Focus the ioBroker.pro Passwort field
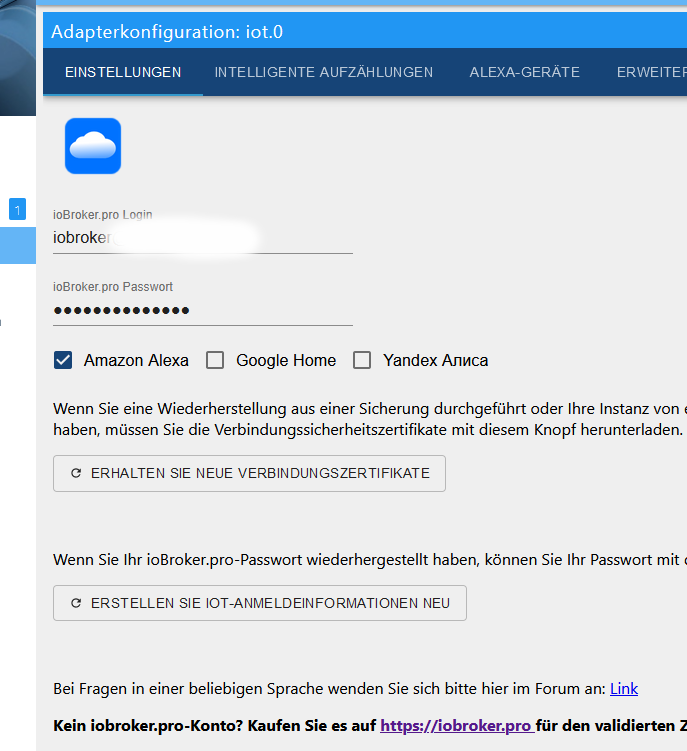 203,310
